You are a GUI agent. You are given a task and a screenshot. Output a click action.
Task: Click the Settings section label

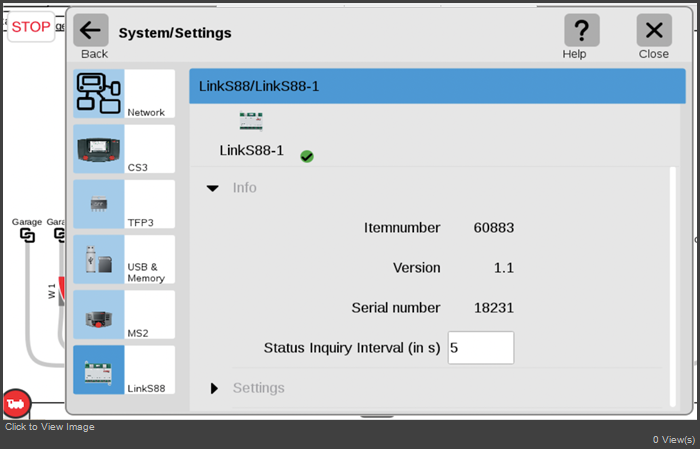click(x=258, y=388)
